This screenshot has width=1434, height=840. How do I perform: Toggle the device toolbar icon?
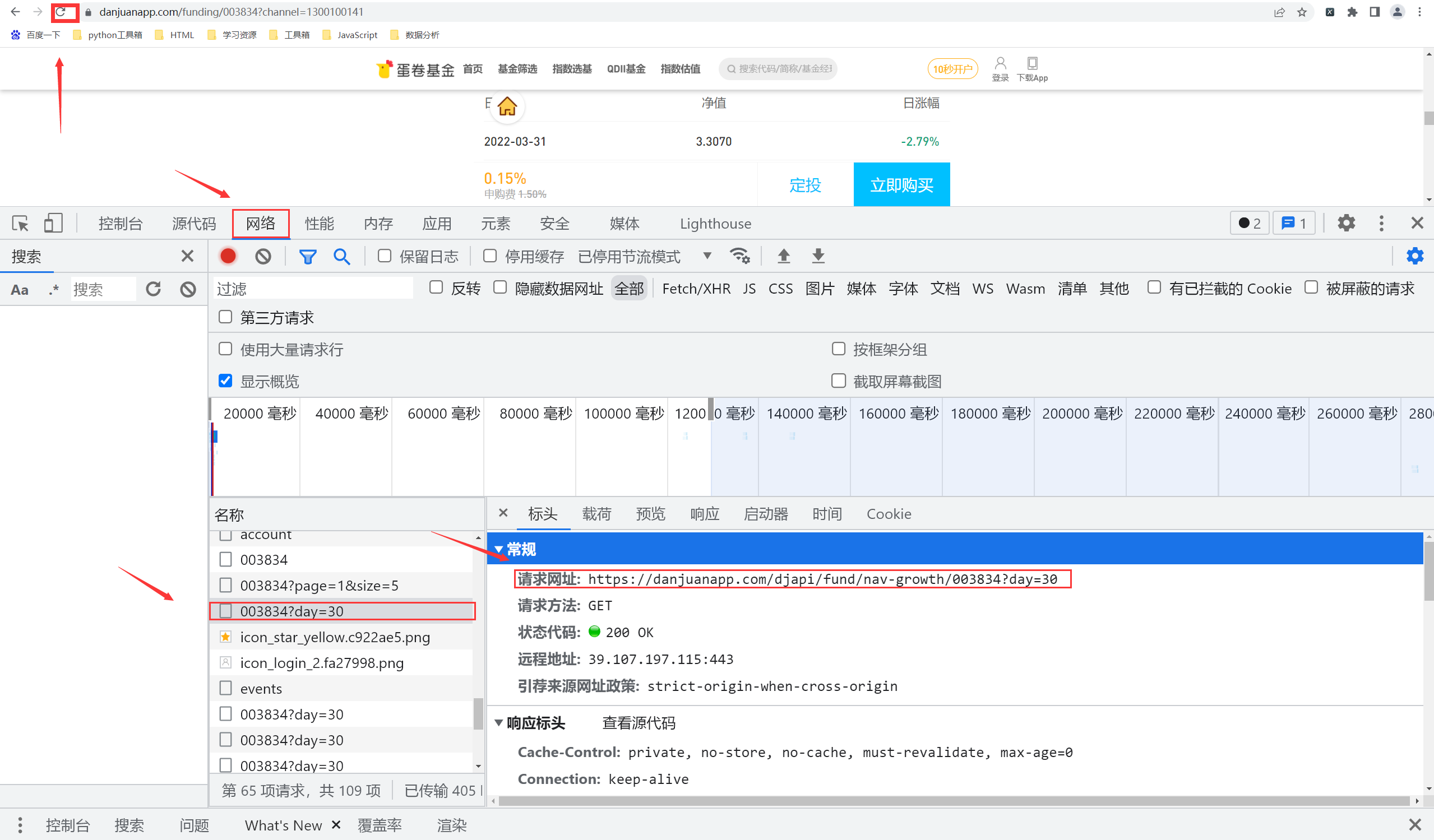[x=53, y=224]
